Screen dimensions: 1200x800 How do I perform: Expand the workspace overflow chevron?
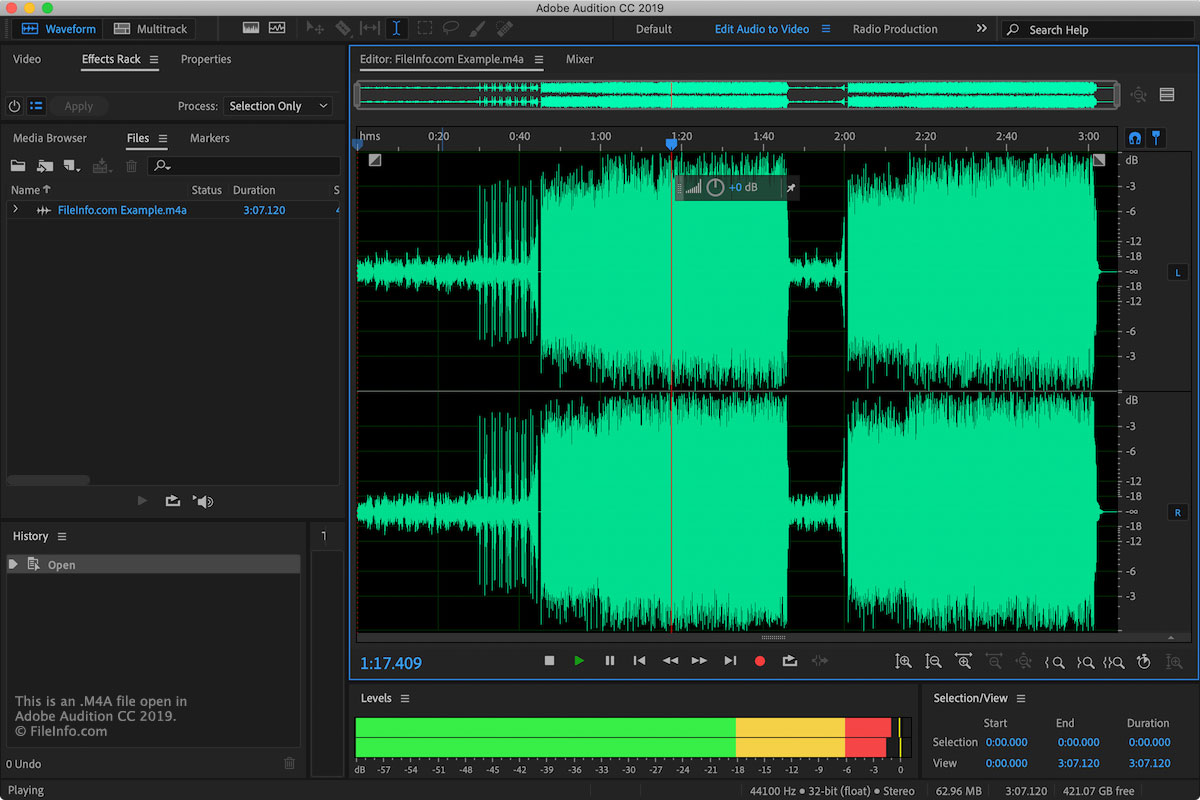981,29
